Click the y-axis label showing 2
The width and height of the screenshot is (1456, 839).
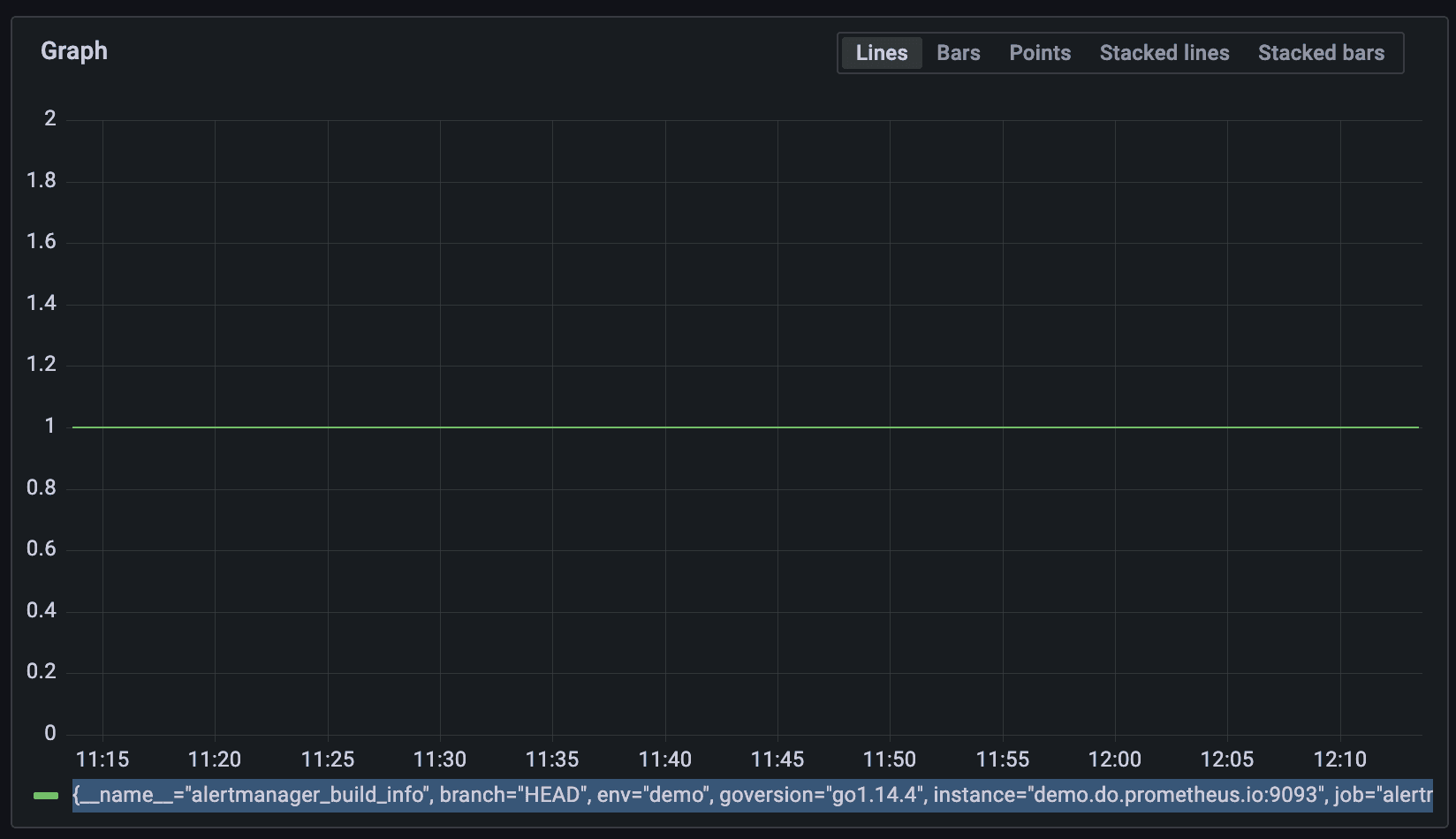pos(51,117)
